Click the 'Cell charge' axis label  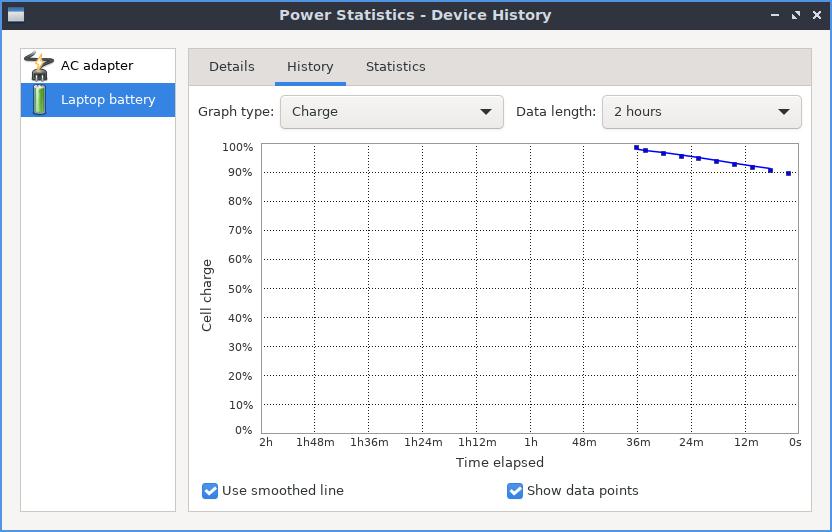(x=206, y=295)
